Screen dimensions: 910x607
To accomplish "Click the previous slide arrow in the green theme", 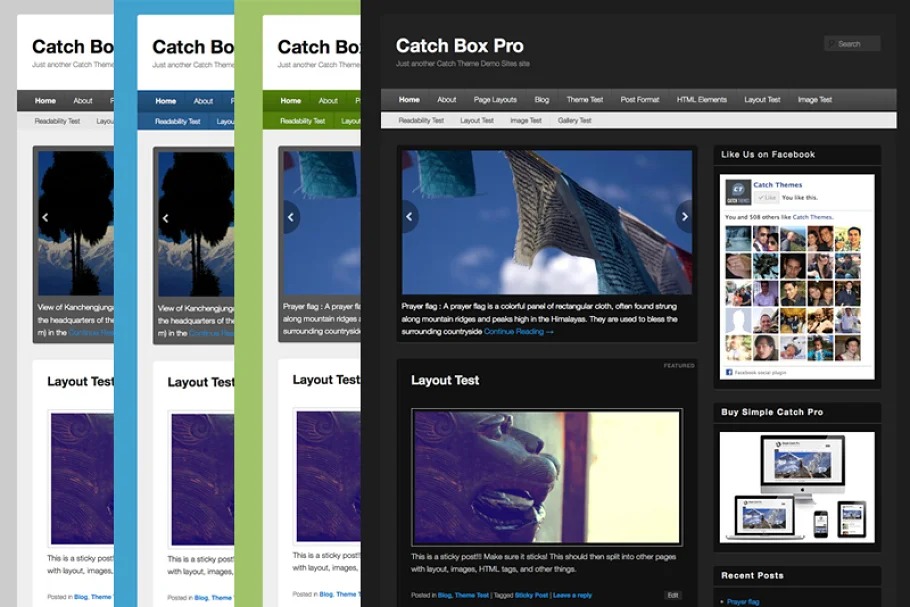I will pos(290,217).
